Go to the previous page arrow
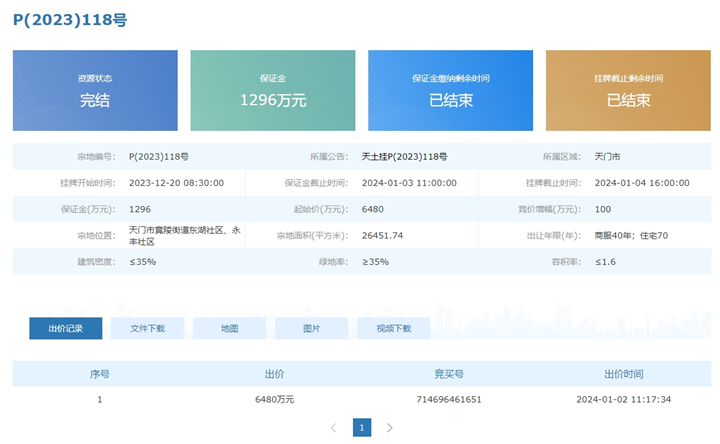Screen dimensions: 720x444 pyautogui.click(x=334, y=428)
